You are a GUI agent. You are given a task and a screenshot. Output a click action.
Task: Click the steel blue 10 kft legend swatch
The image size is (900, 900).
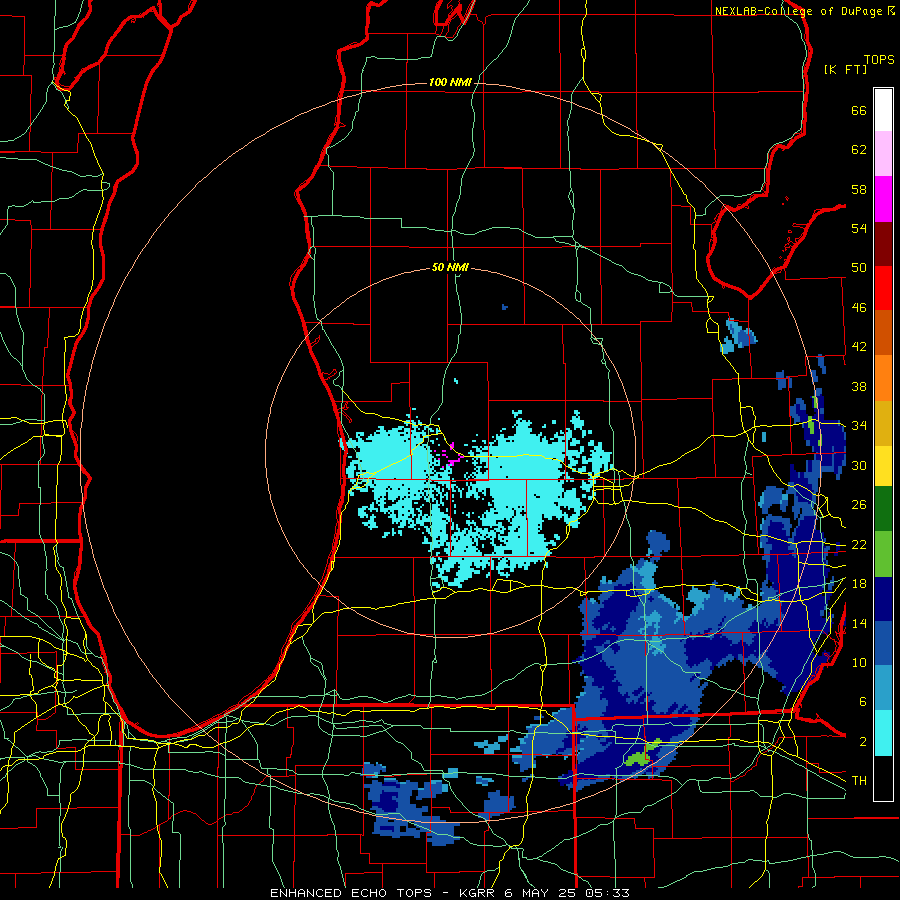(x=883, y=688)
